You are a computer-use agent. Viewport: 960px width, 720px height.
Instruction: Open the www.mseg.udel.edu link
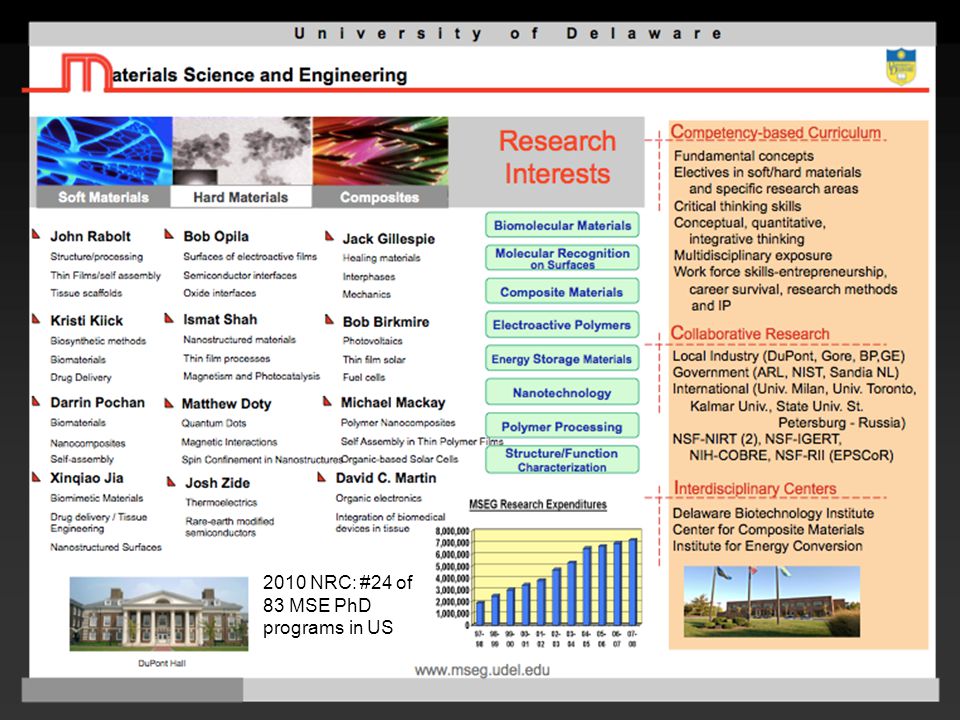[482, 670]
